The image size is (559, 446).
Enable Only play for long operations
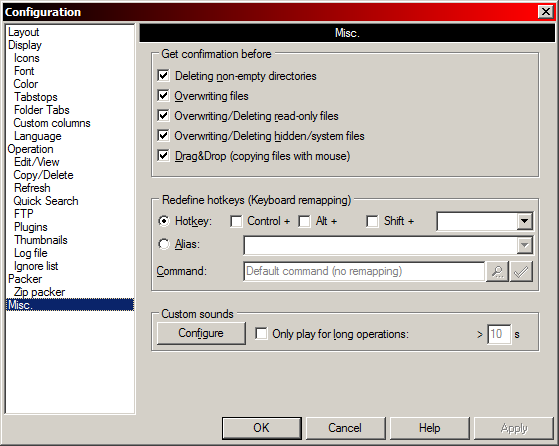(261, 334)
